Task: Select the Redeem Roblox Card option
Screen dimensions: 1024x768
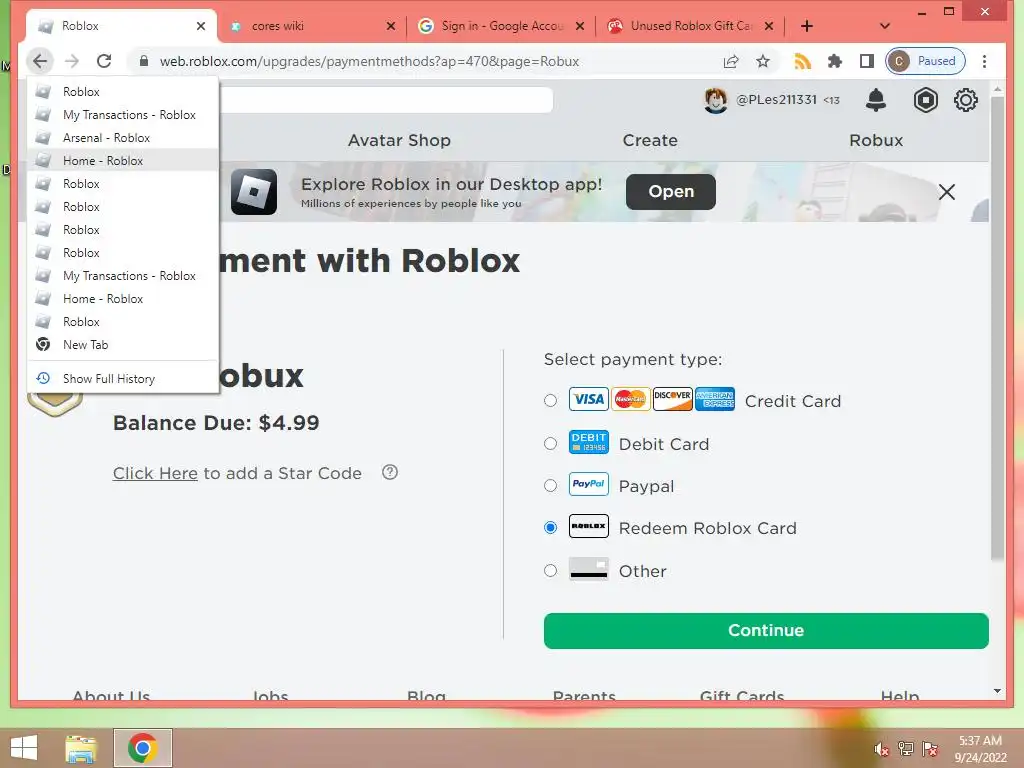Action: [x=551, y=527]
